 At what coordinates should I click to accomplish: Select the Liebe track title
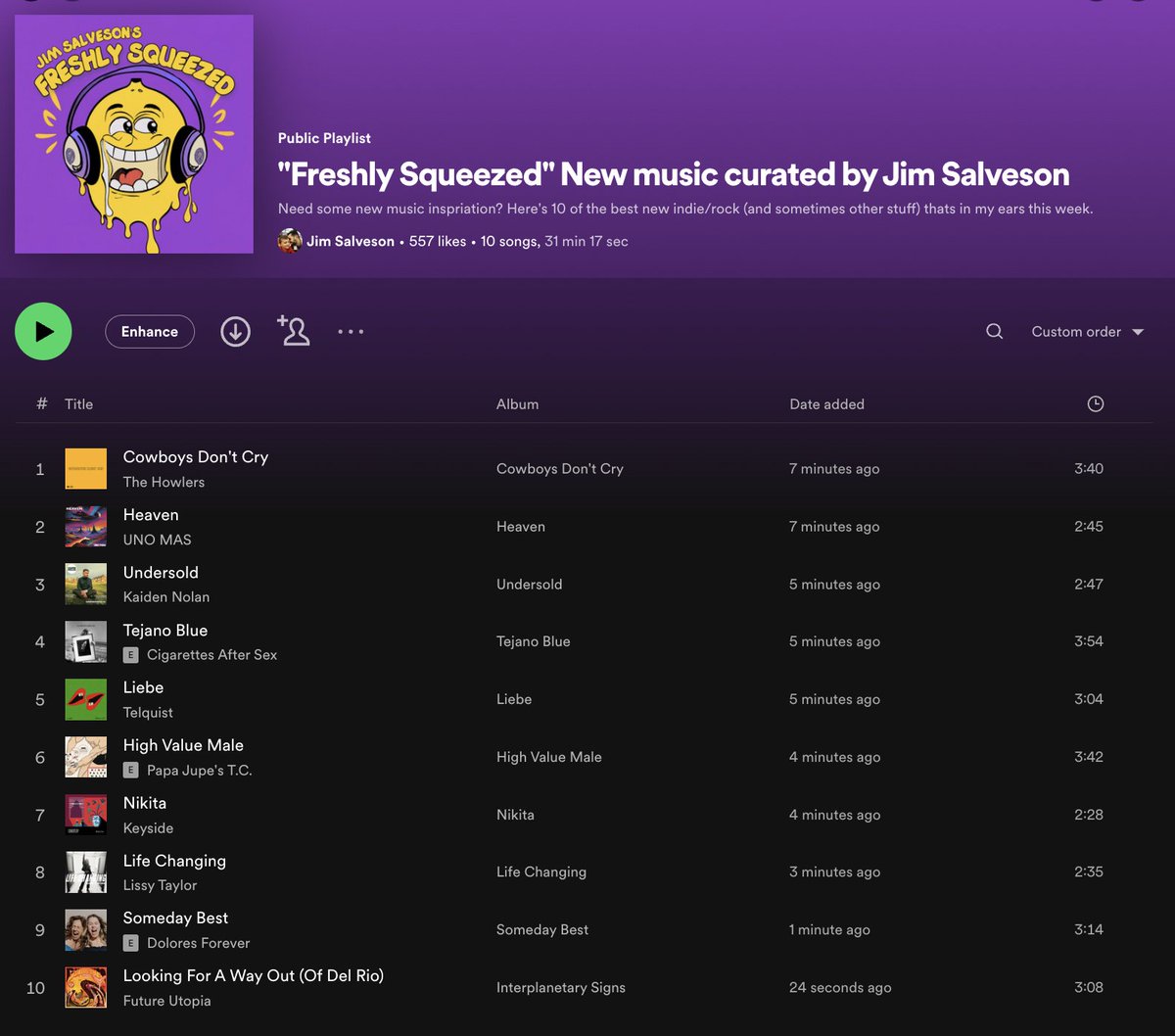143,687
